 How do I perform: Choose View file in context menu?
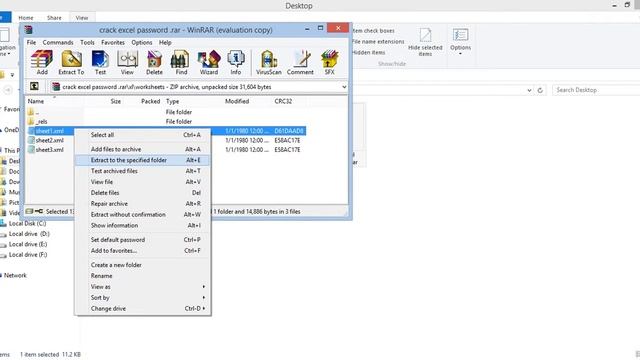pyautogui.click(x=142, y=182)
